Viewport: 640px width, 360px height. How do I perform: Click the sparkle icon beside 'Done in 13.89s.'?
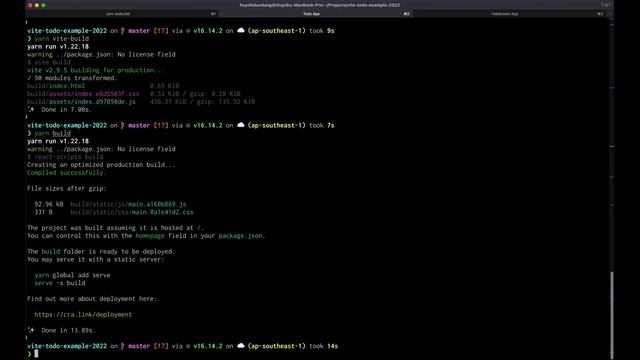pyautogui.click(x=31, y=330)
